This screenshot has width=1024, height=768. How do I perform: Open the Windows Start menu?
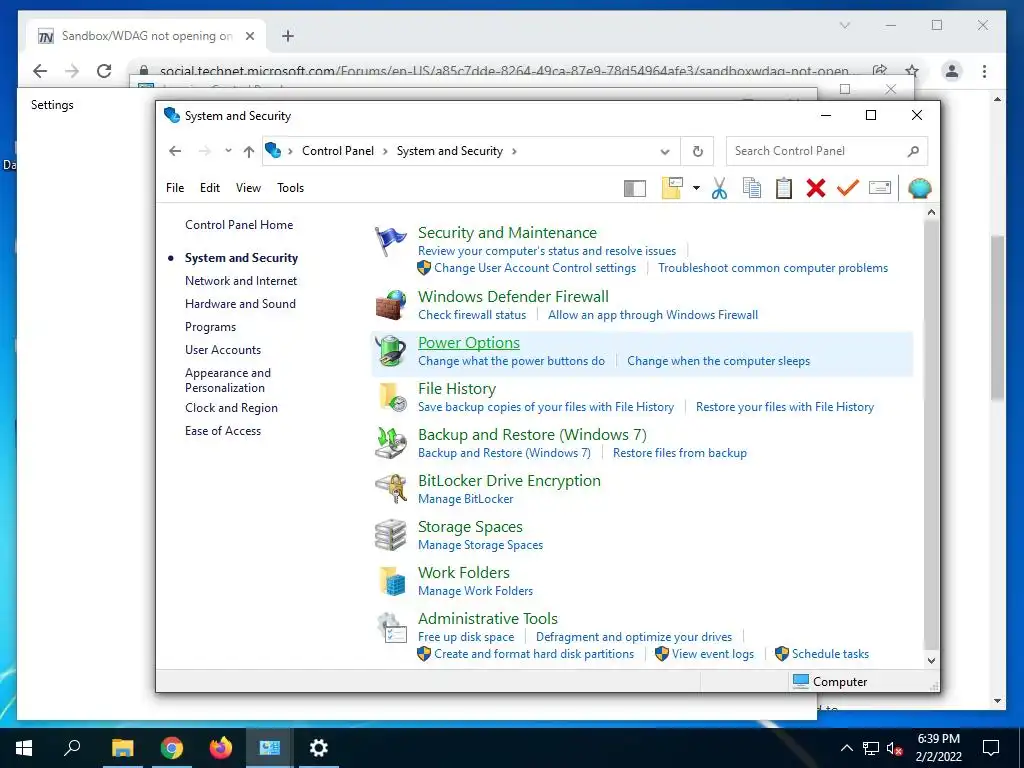tap(24, 748)
